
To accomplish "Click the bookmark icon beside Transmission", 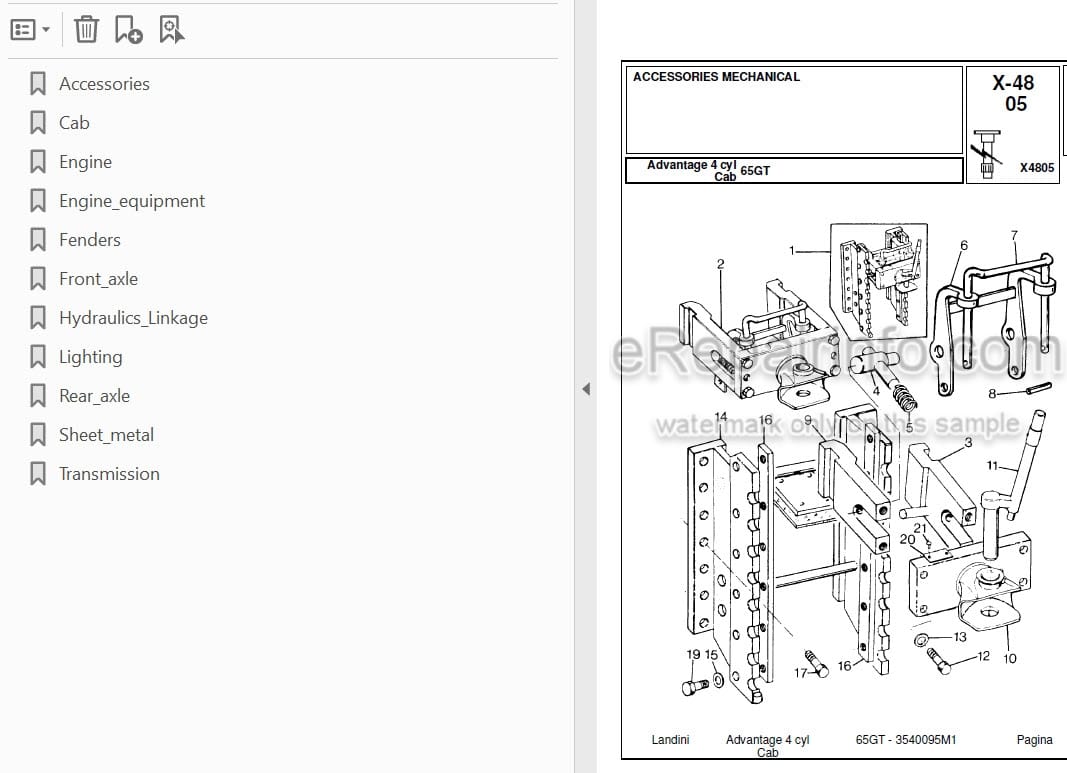I will (x=38, y=474).
